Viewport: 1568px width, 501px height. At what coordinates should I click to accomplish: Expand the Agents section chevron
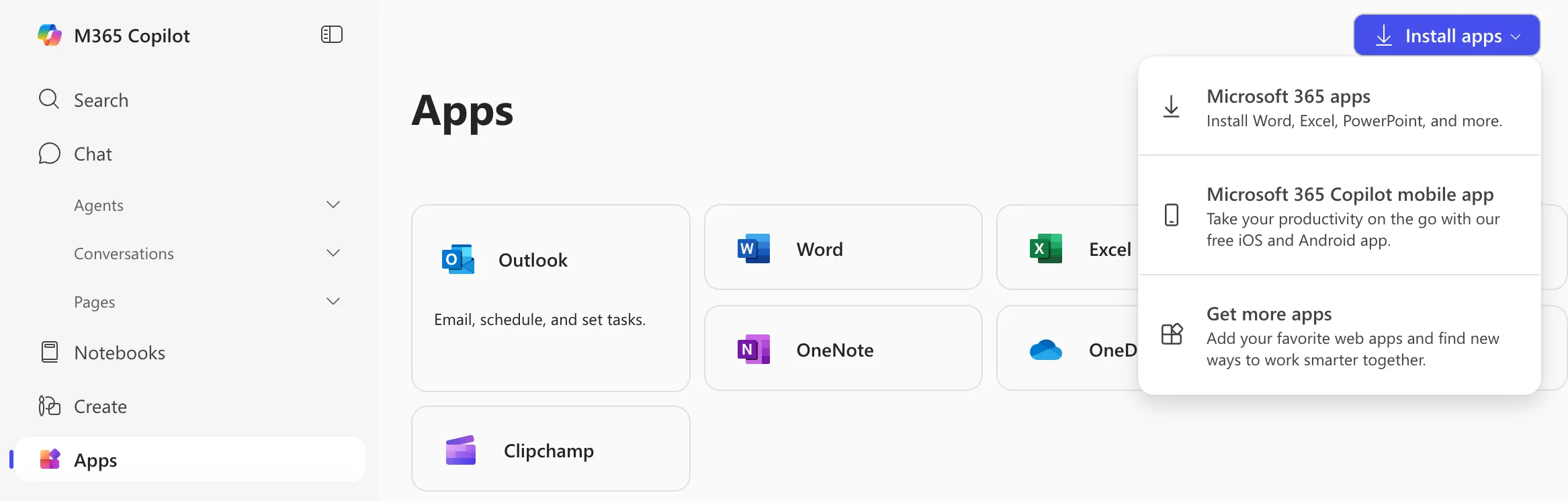click(x=333, y=205)
